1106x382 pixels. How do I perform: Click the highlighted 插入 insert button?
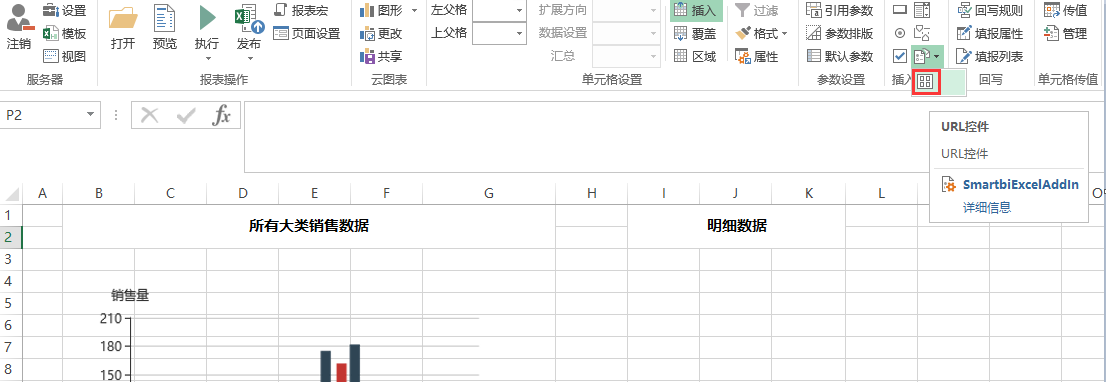tap(696, 11)
